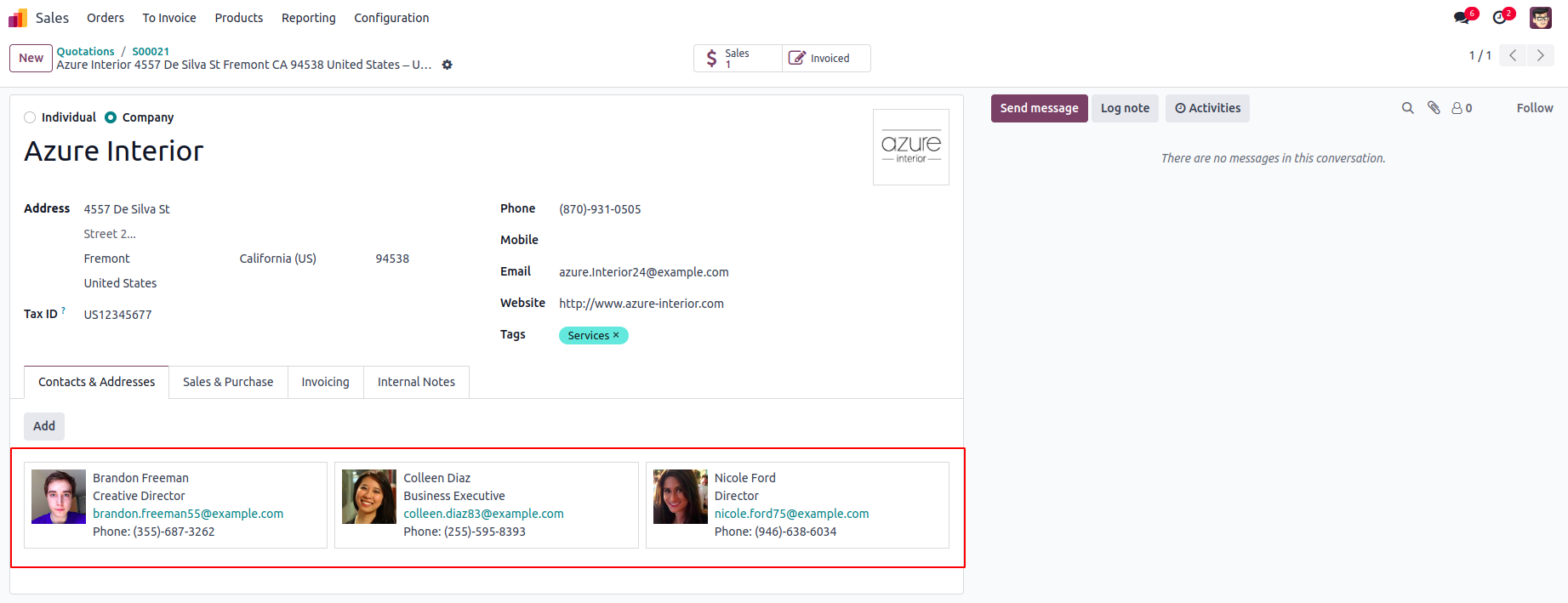Remove the Services tag with its x
The image size is (1568, 603).
[616, 335]
